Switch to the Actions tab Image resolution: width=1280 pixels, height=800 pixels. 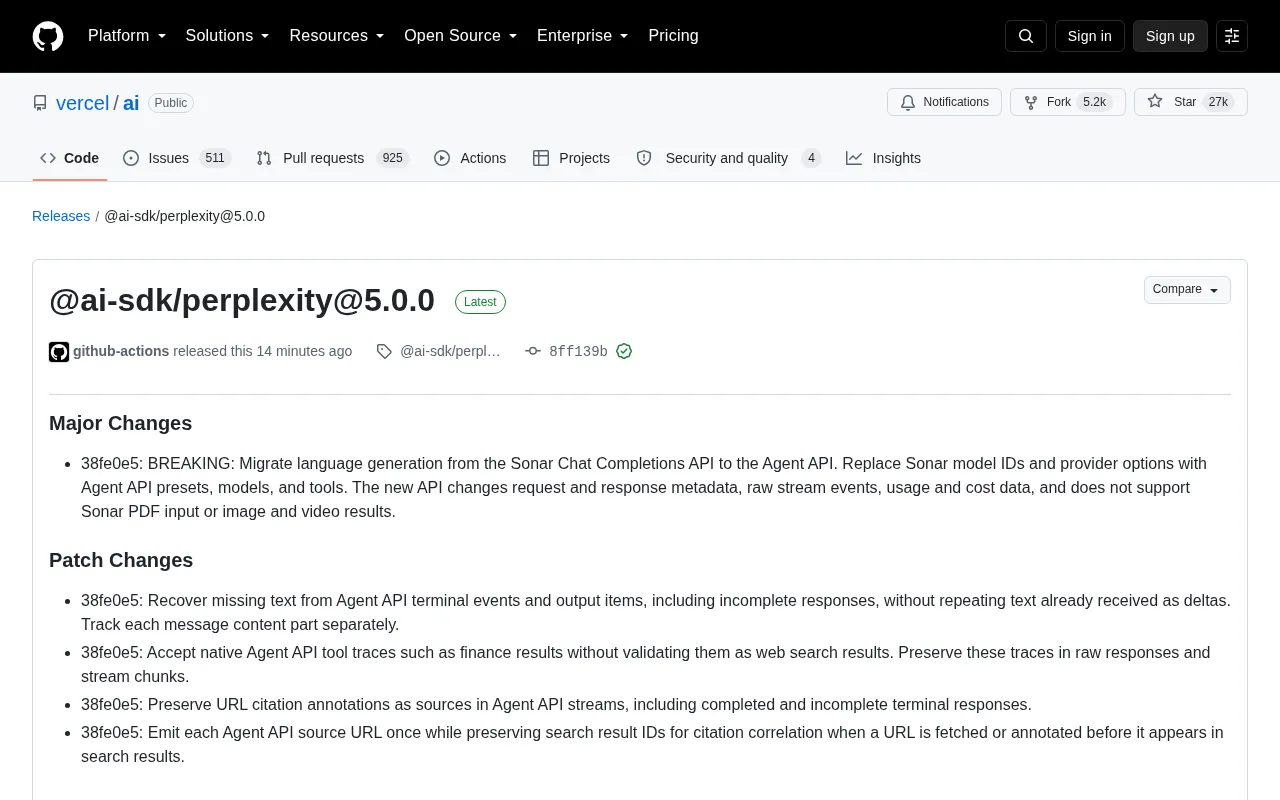coord(470,158)
